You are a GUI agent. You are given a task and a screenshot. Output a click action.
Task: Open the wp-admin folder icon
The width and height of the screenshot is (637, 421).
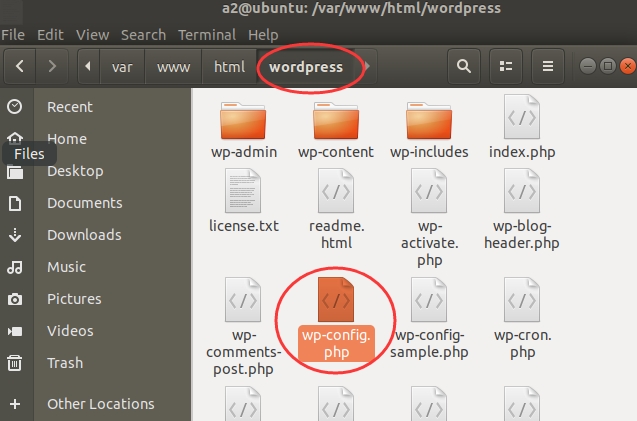tap(243, 121)
